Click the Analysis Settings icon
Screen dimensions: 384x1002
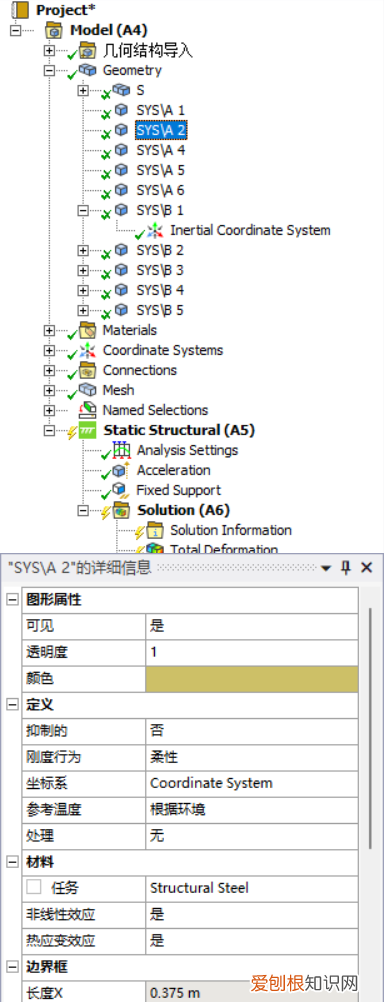pos(121,450)
